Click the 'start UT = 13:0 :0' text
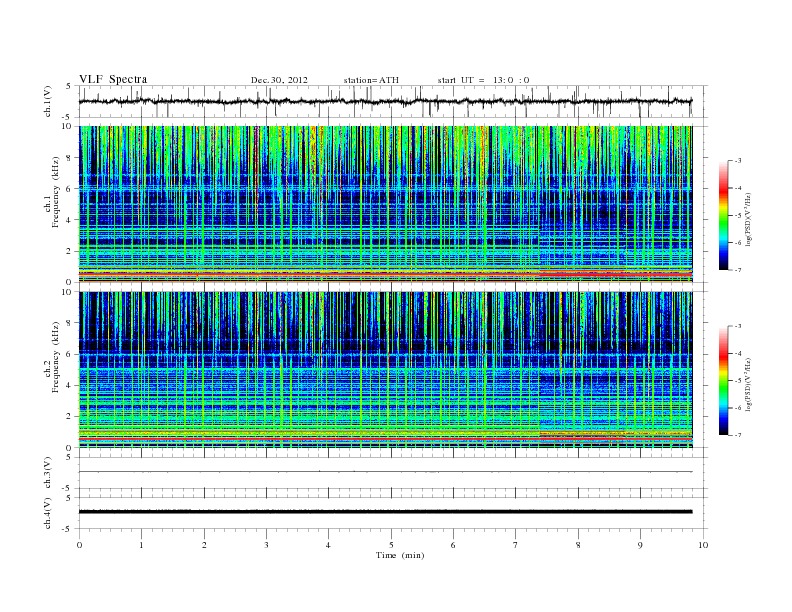This screenshot has width=792, height=612. pos(483,80)
